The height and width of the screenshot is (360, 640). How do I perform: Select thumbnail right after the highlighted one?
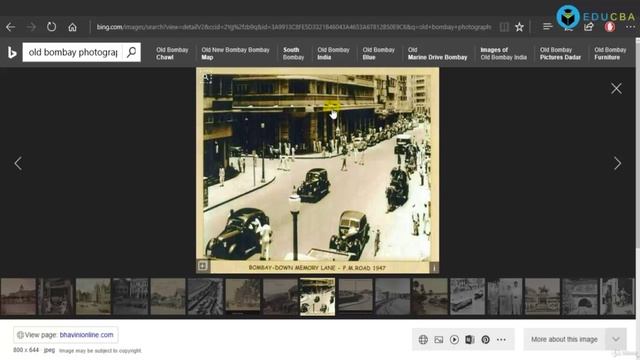click(x=355, y=297)
